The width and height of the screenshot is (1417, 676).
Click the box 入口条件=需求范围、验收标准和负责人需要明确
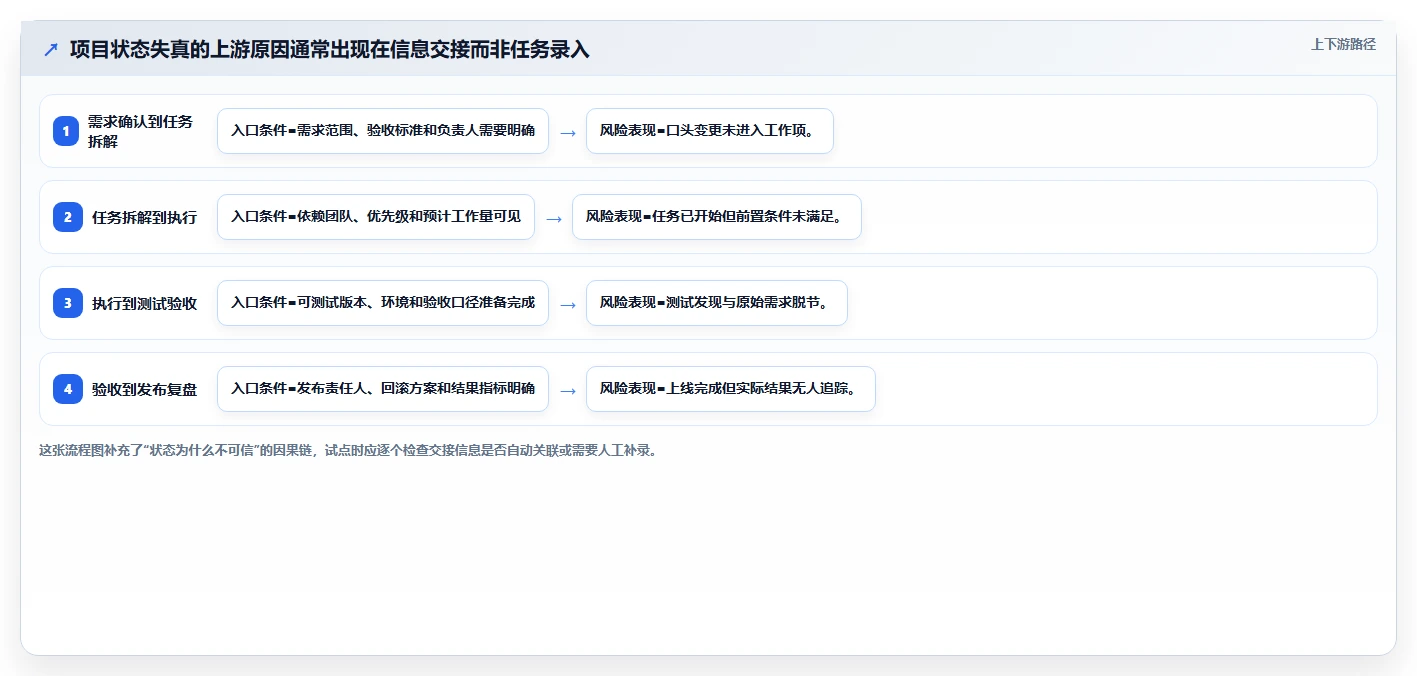coord(383,131)
